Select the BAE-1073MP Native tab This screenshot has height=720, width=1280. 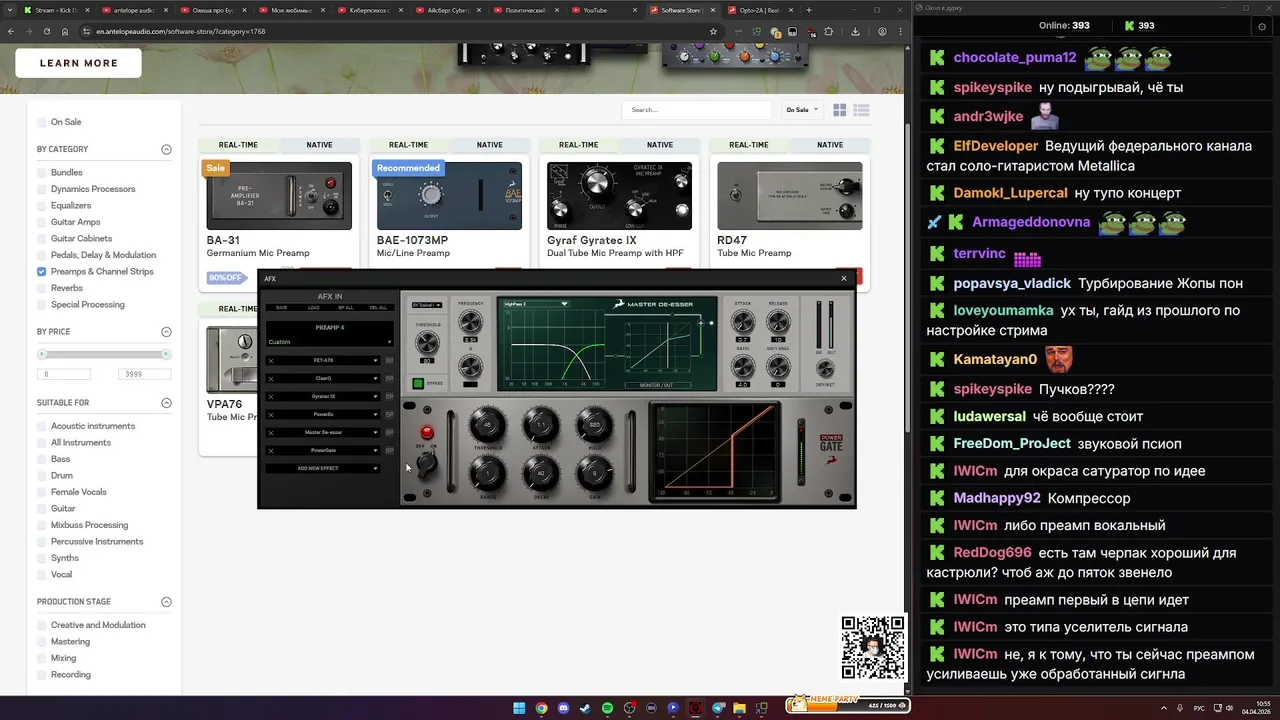(x=490, y=145)
